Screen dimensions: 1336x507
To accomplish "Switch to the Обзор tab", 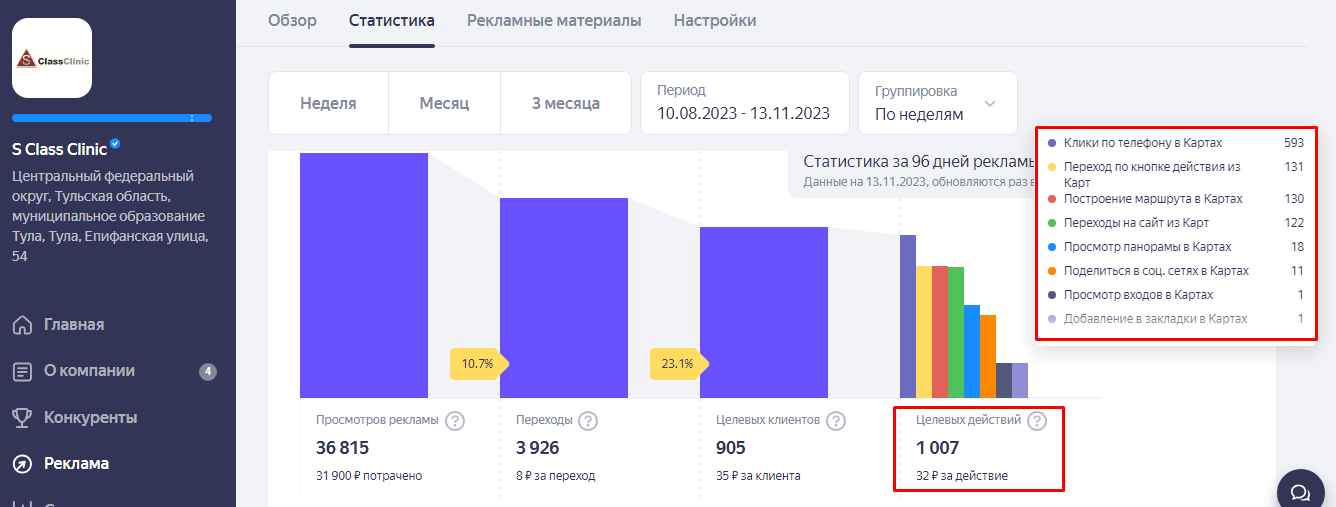I will (292, 20).
